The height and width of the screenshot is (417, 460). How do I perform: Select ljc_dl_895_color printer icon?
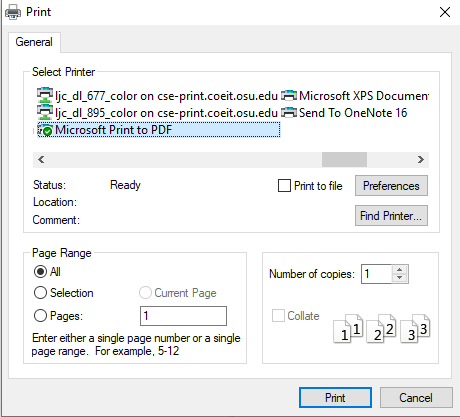pyautogui.click(x=45, y=112)
